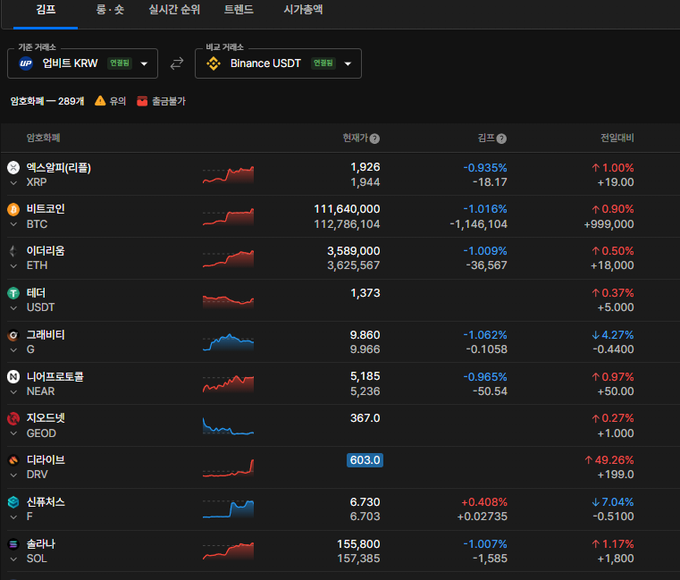This screenshot has height=580, width=680.
Task: Open the GEOD mini price chart
Action: [x=229, y=426]
